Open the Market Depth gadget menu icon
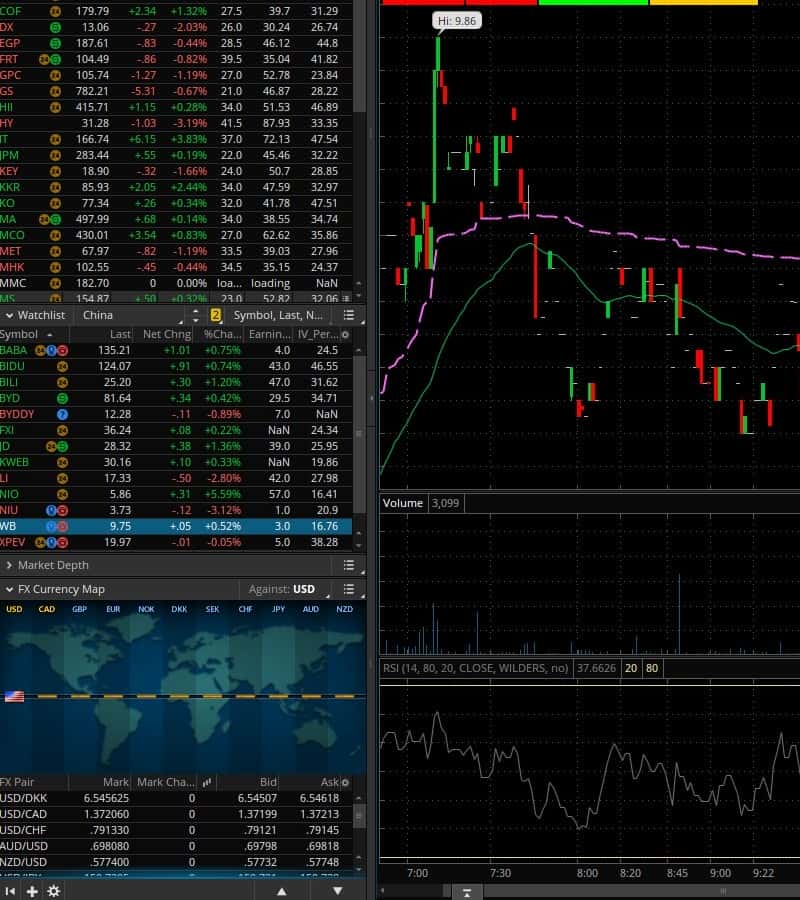 pos(349,565)
